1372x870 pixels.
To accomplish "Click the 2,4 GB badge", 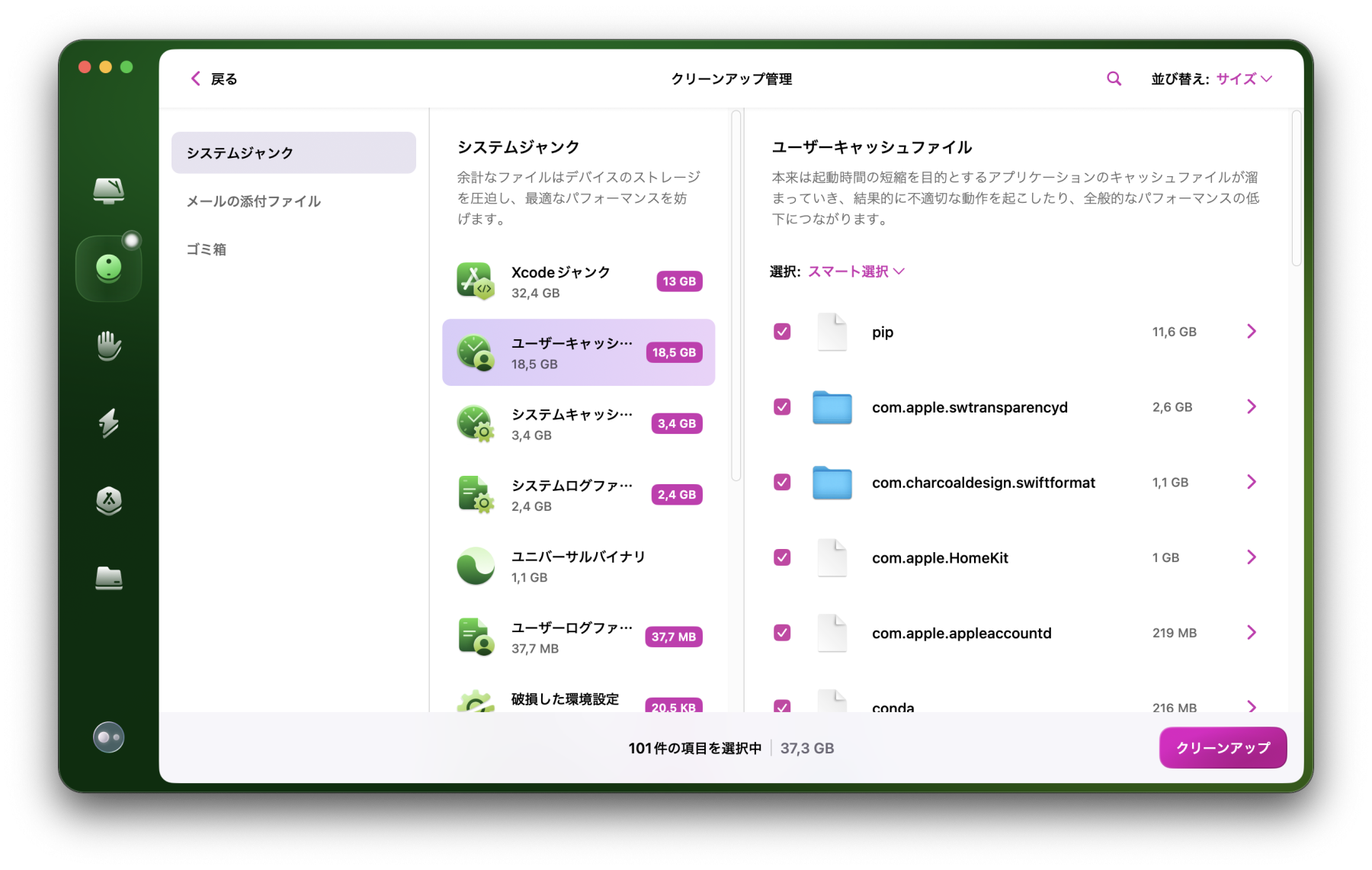I will 677,495.
